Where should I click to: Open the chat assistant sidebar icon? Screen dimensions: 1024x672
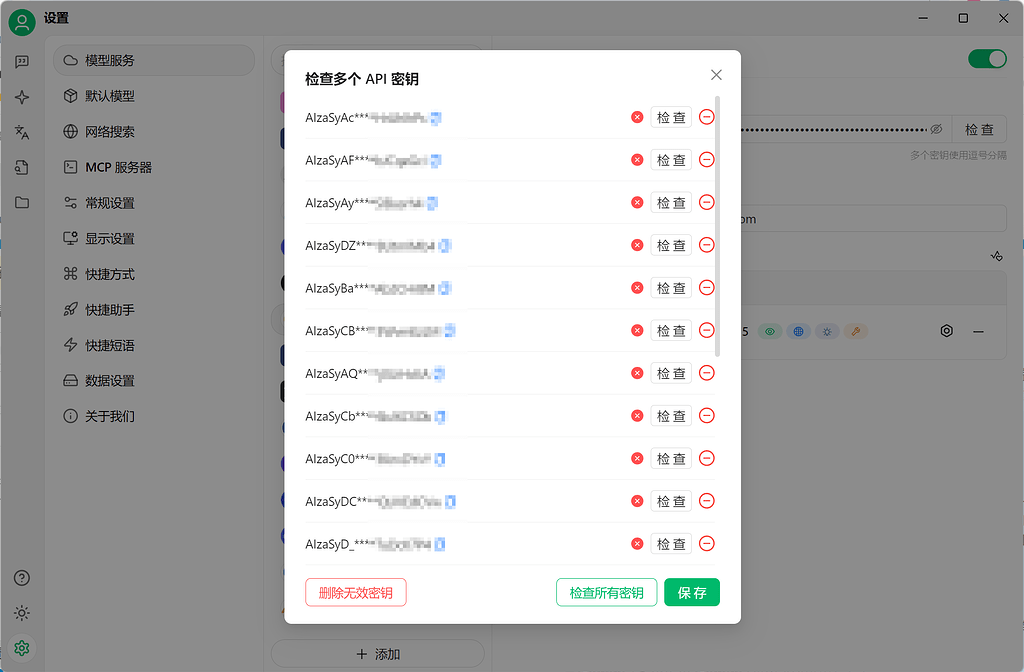pyautogui.click(x=22, y=61)
